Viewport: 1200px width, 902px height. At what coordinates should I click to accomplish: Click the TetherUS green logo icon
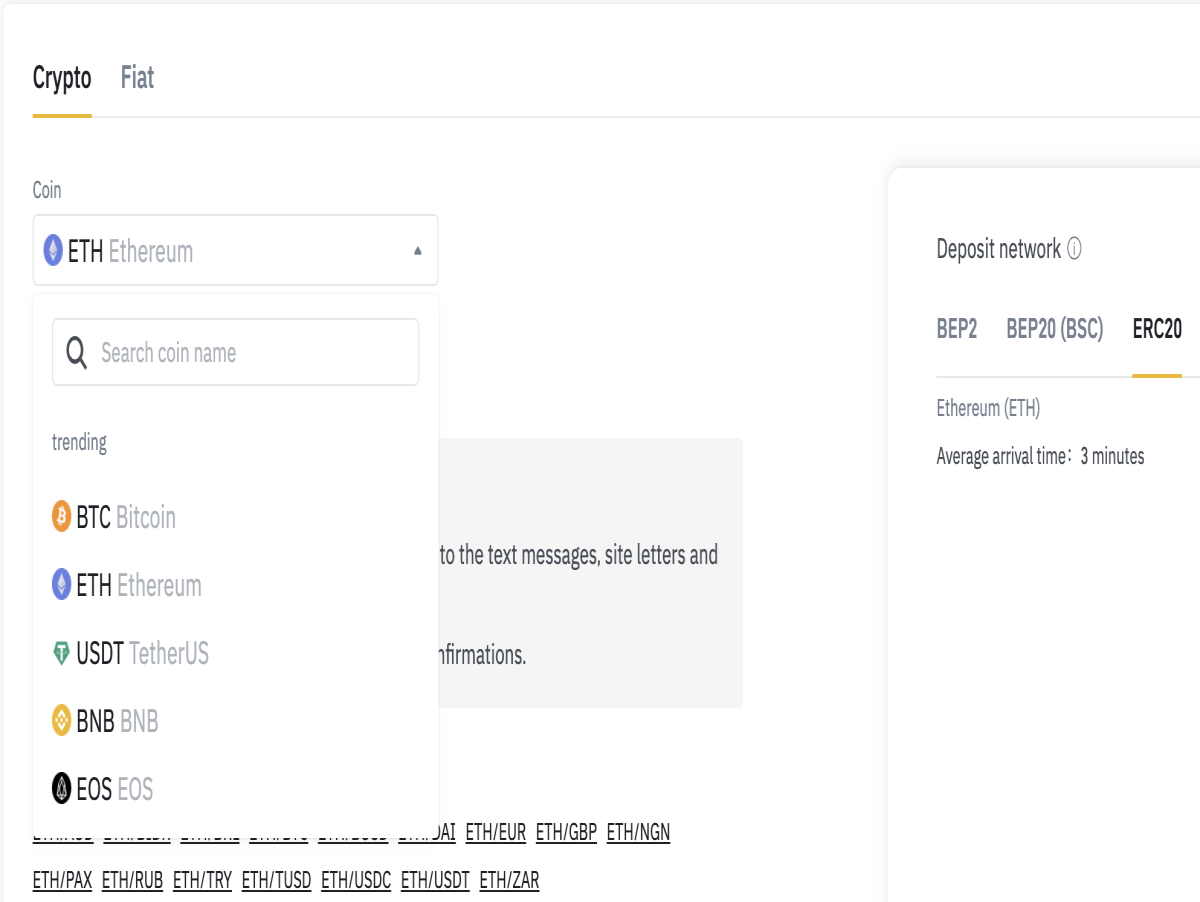click(62, 654)
